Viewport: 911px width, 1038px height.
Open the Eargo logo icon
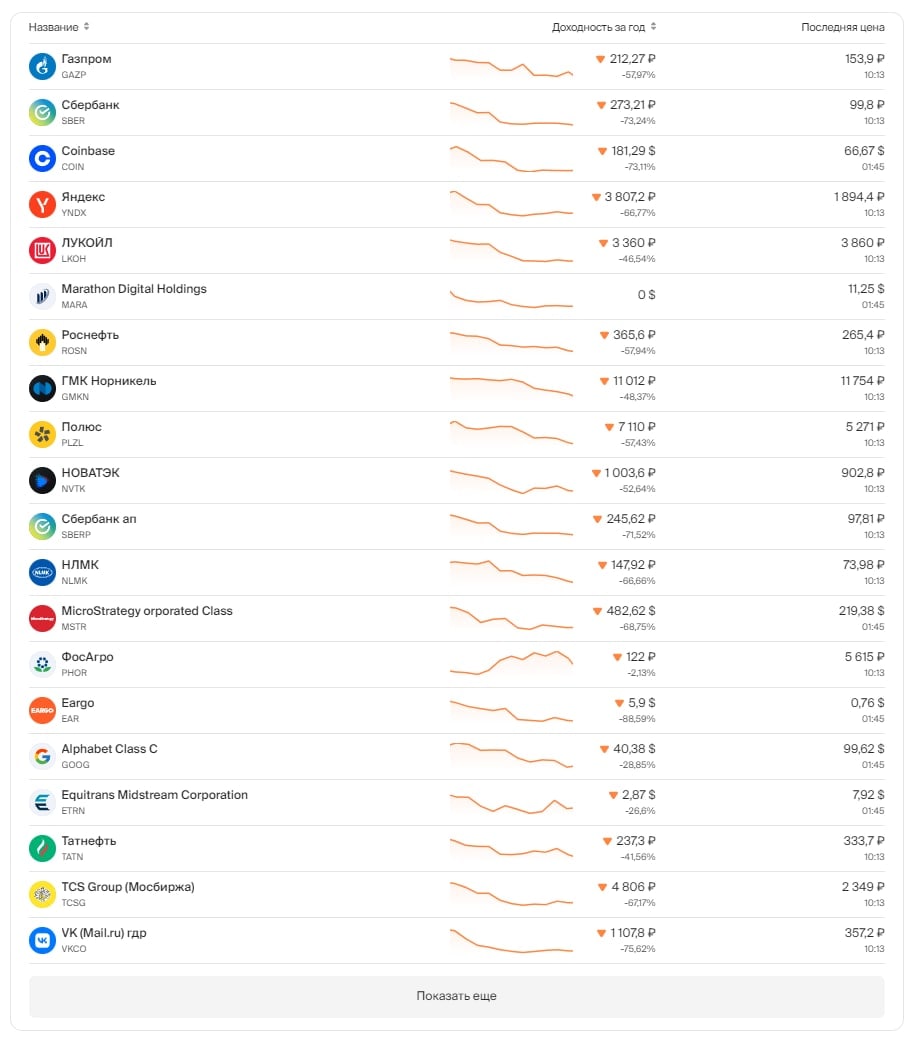(42, 711)
